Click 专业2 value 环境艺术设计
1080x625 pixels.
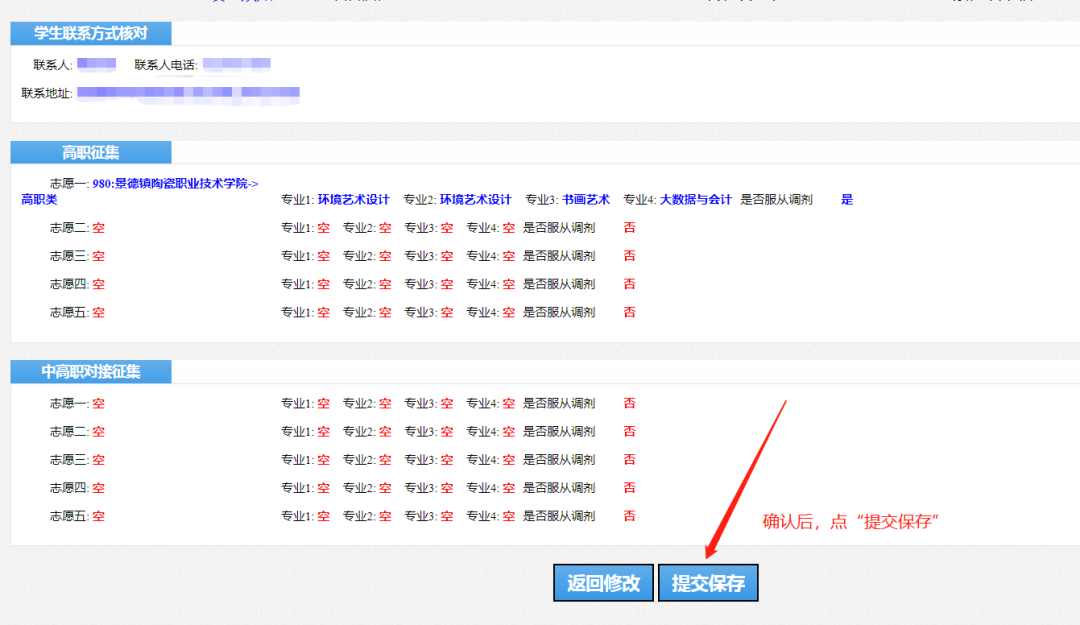pos(475,200)
